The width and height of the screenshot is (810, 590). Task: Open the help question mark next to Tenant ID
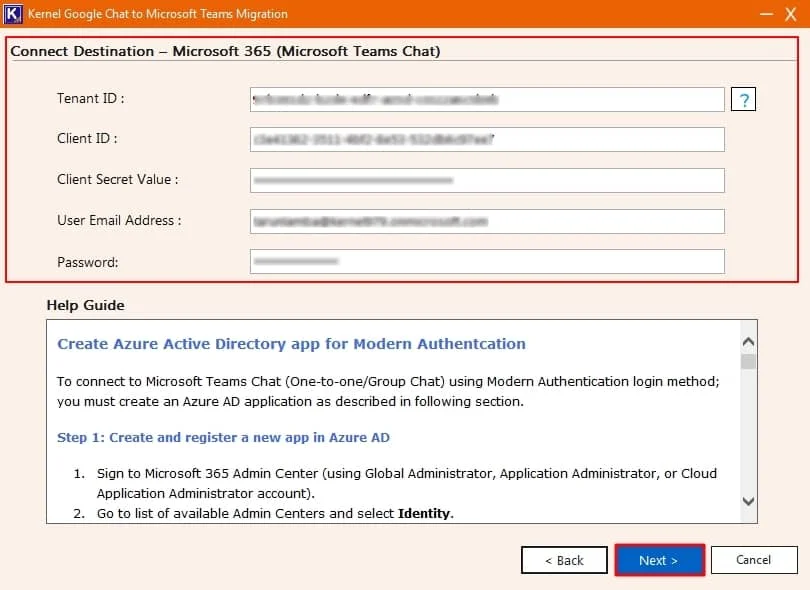(x=743, y=99)
